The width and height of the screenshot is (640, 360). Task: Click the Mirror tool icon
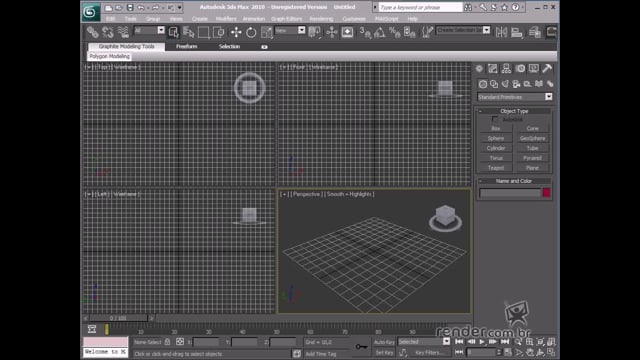(501, 32)
